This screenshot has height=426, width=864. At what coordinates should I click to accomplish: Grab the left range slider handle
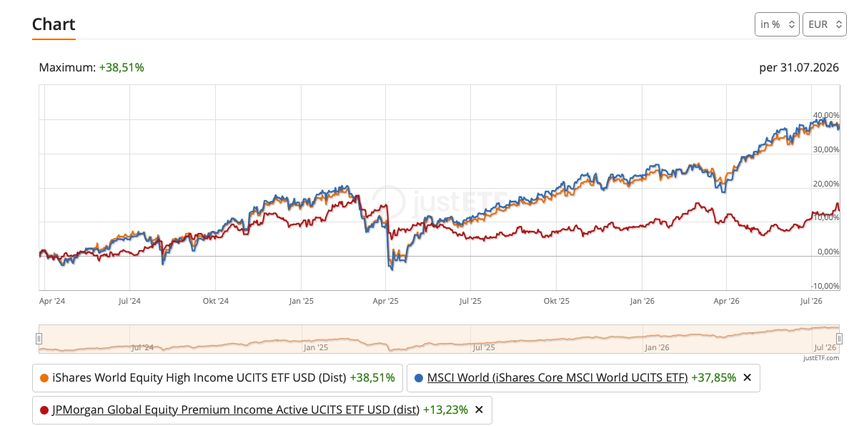[39, 338]
